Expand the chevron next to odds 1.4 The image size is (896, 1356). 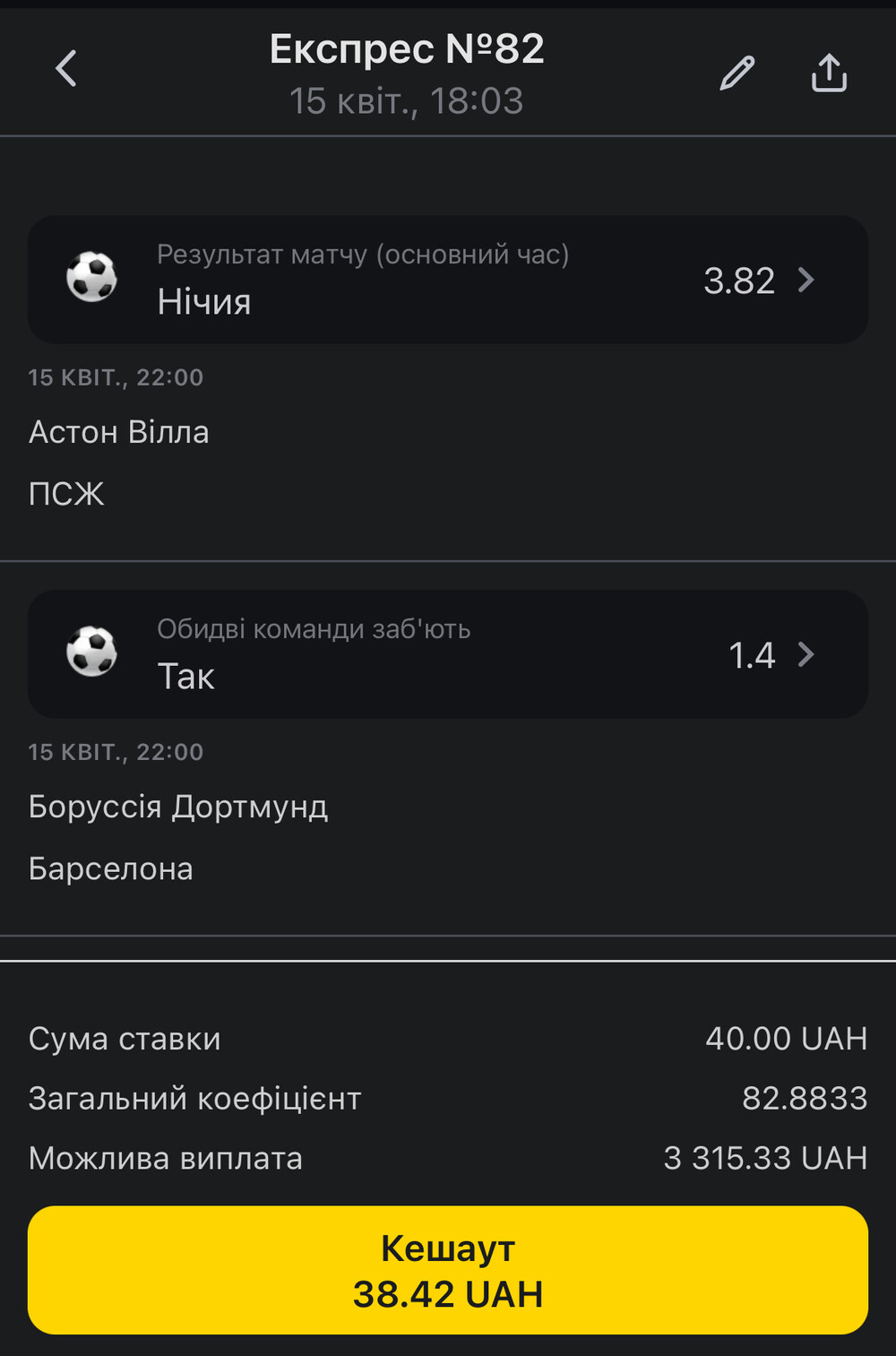(x=806, y=655)
